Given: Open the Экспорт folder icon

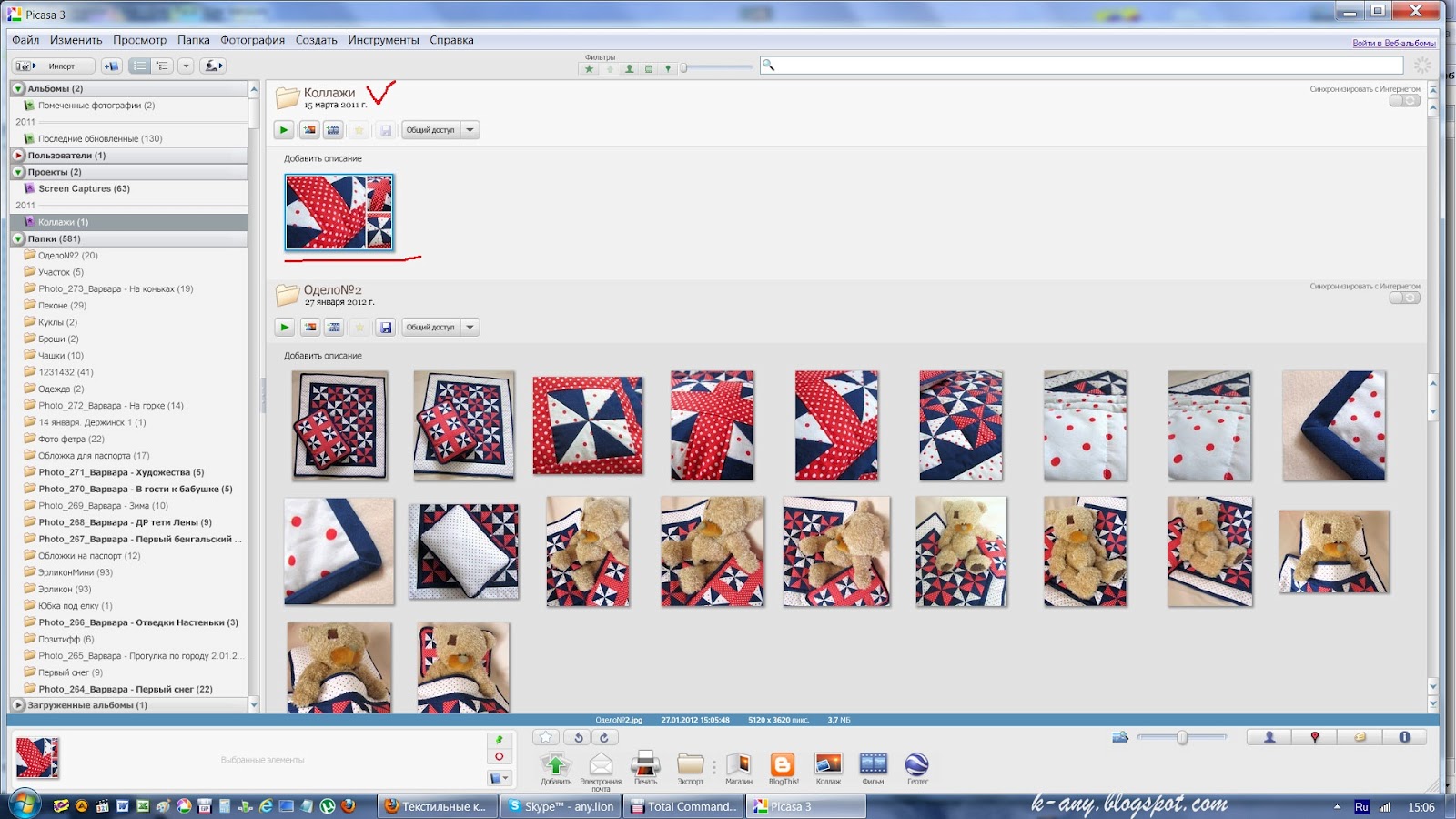Looking at the screenshot, I should click(691, 766).
